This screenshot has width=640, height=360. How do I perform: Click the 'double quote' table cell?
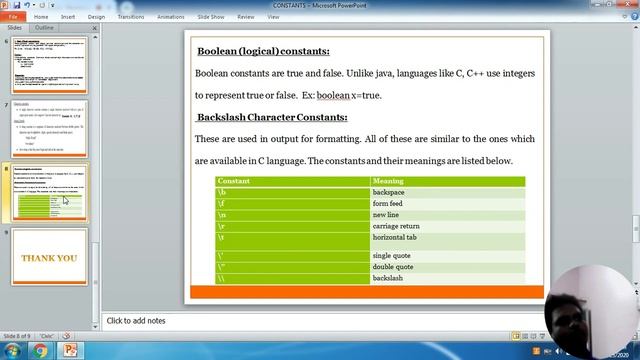point(448,267)
